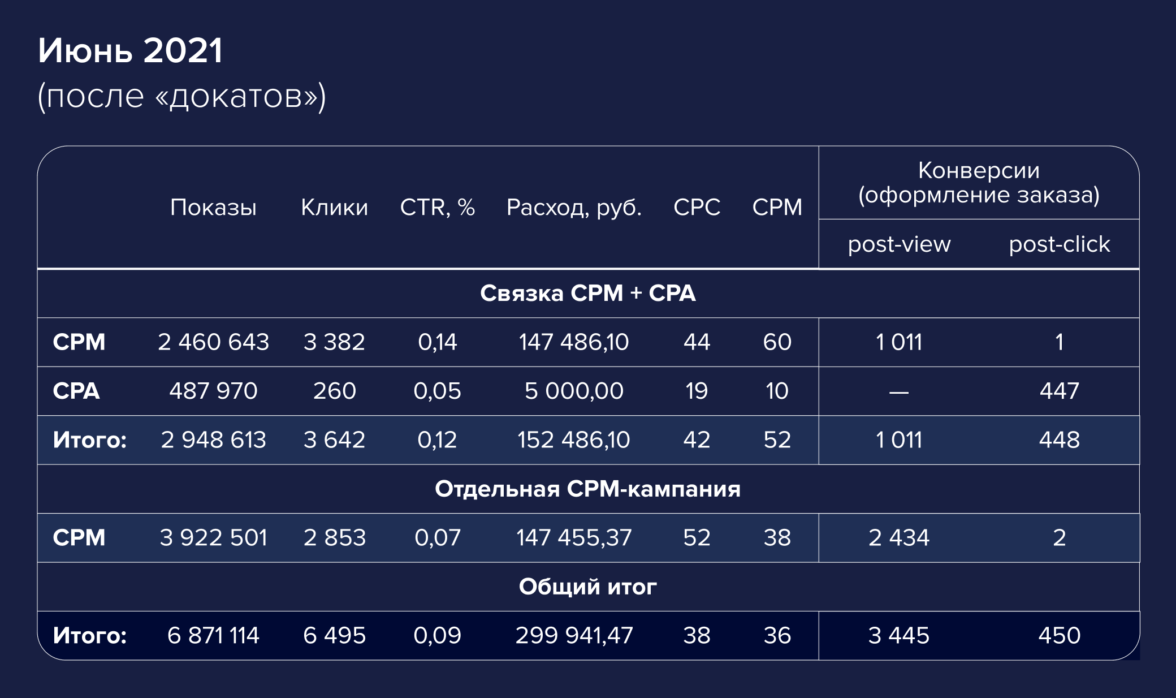Select the "CPA" row label
The height and width of the screenshot is (698, 1176).
coord(77,391)
